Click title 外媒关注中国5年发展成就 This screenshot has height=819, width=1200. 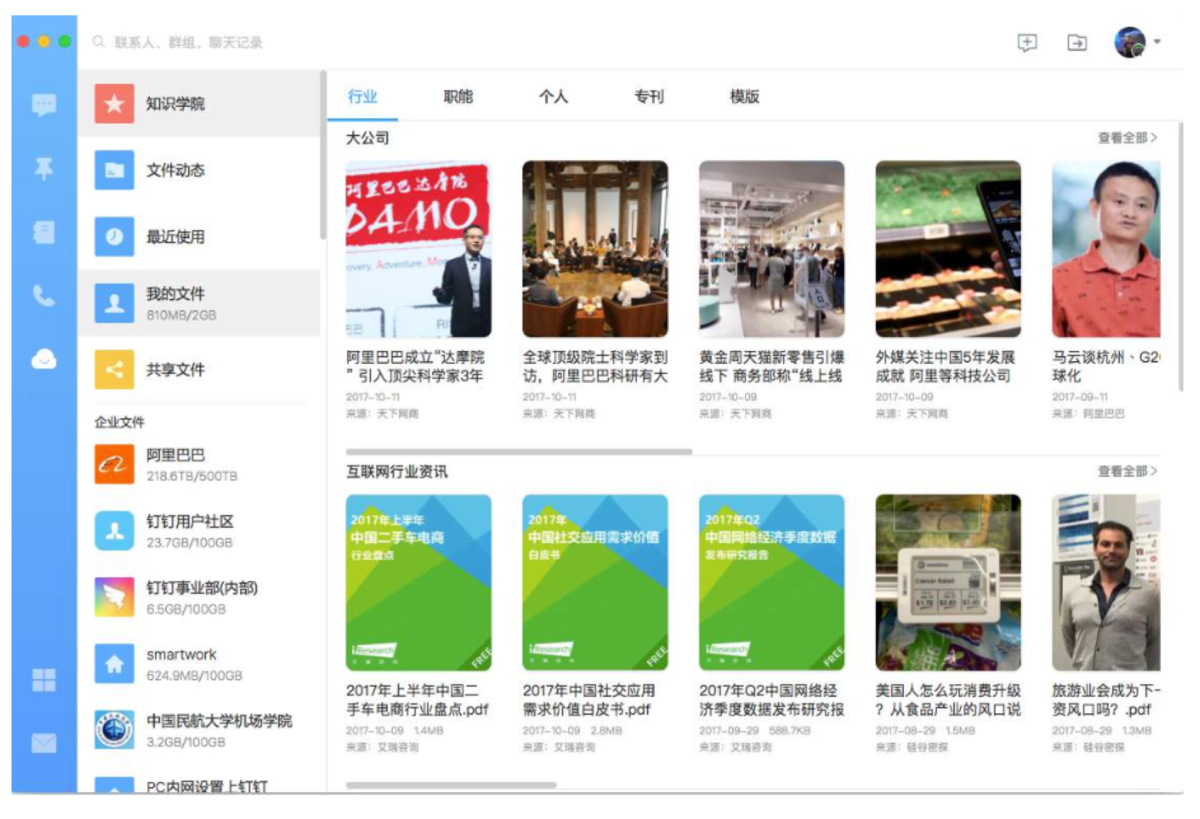tap(946, 366)
